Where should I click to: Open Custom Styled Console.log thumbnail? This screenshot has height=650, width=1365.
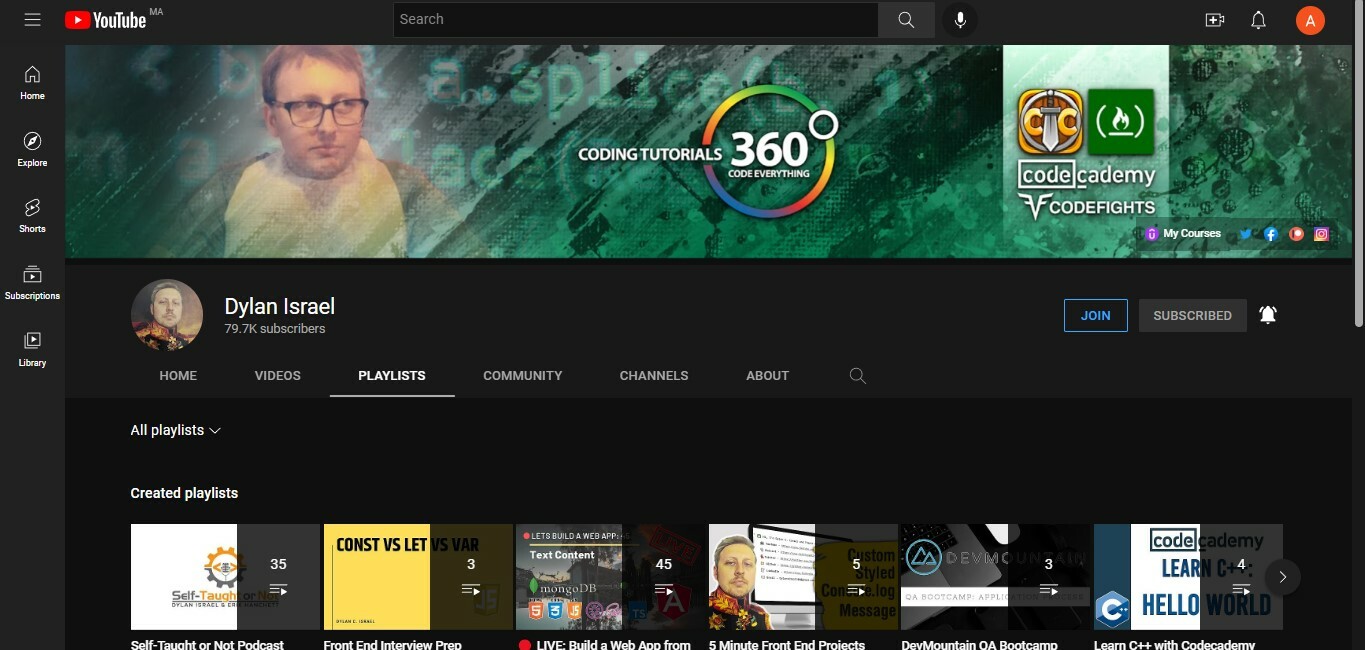pos(803,577)
